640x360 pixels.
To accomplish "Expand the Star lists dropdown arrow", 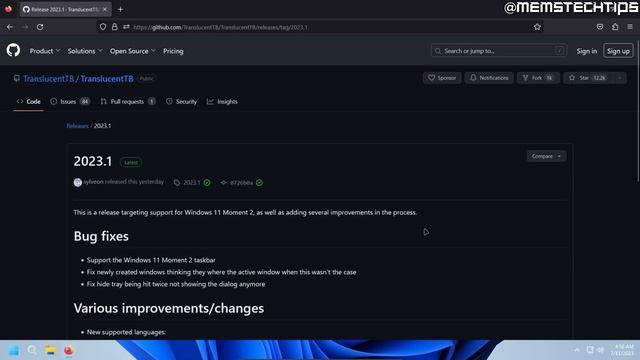I will click(x=620, y=78).
